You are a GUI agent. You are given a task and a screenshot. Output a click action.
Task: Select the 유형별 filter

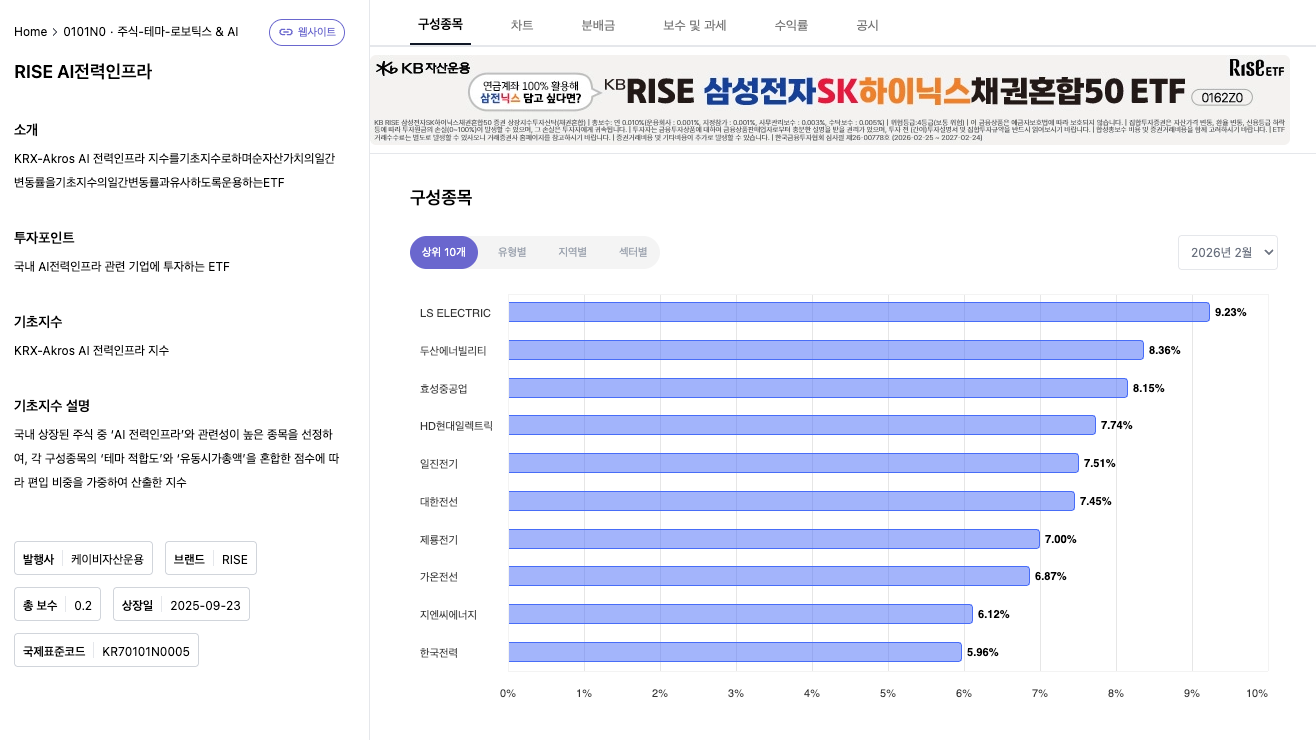tap(512, 253)
